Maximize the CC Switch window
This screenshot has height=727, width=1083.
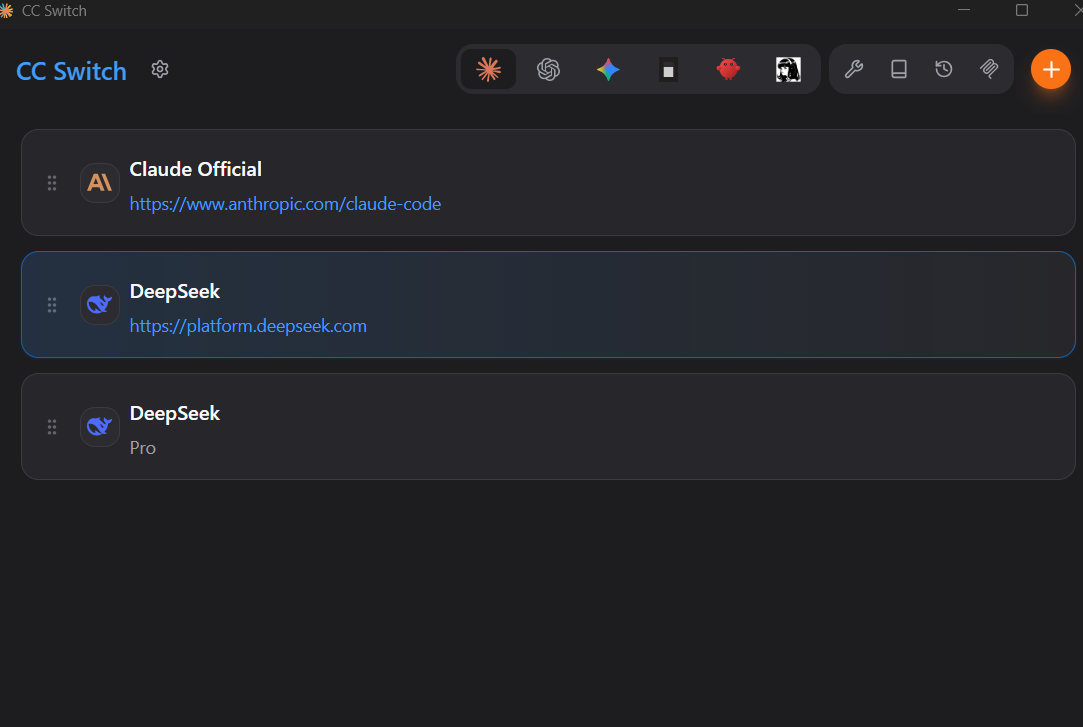pos(1022,10)
